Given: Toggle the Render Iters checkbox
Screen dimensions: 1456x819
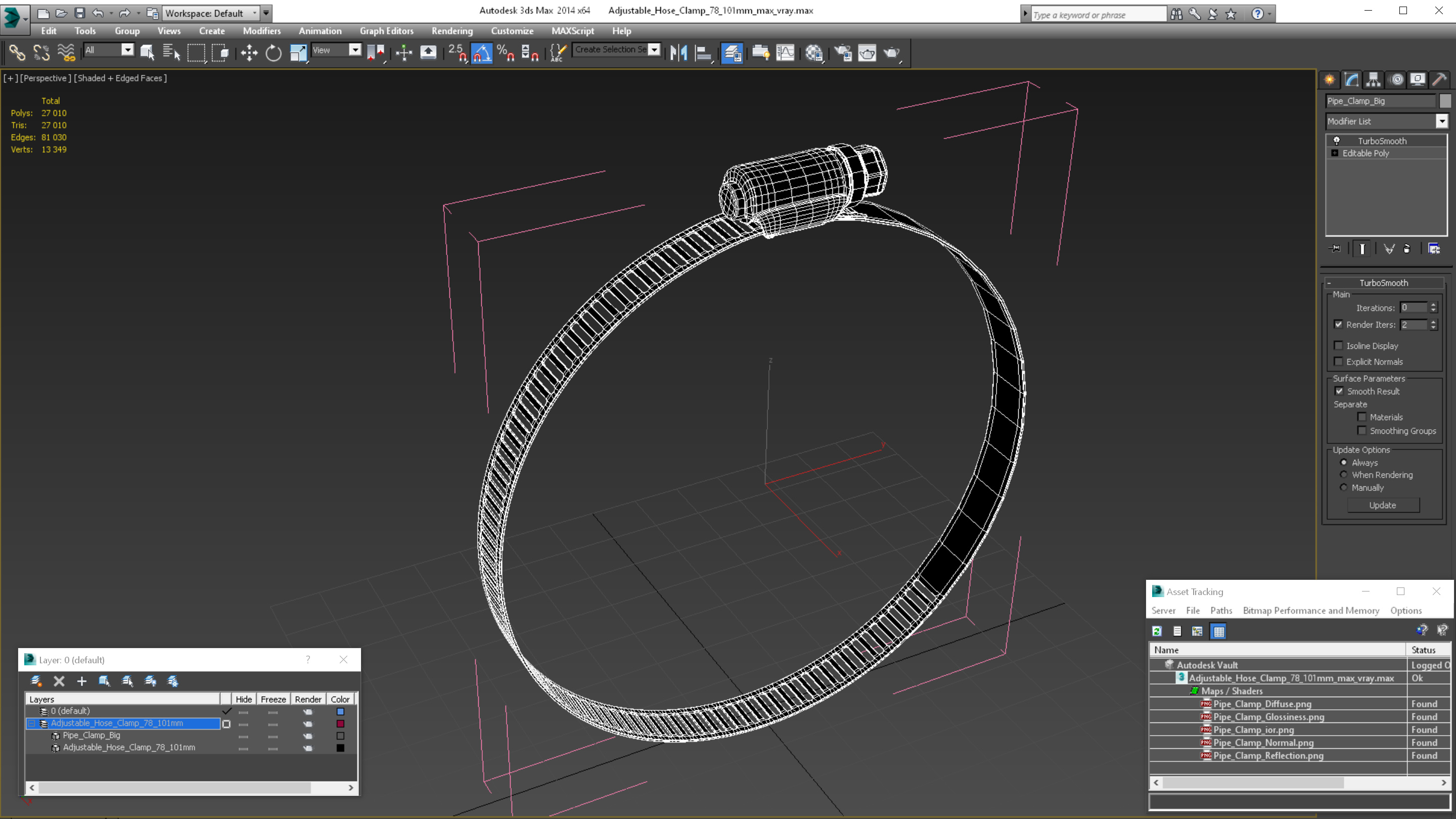Looking at the screenshot, I should (1338, 325).
